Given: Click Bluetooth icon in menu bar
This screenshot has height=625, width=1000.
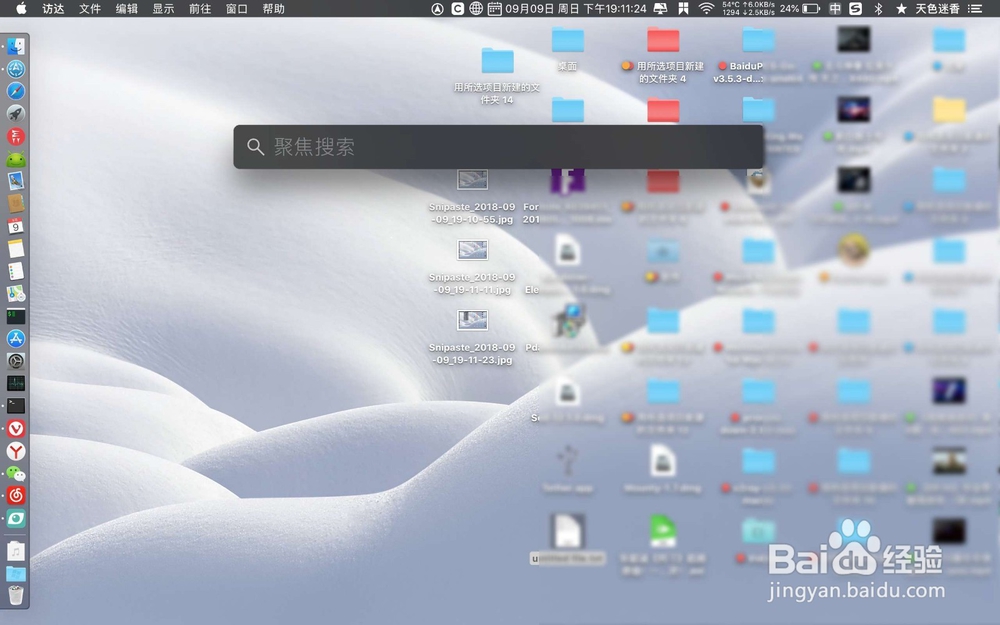Looking at the screenshot, I should point(878,8).
